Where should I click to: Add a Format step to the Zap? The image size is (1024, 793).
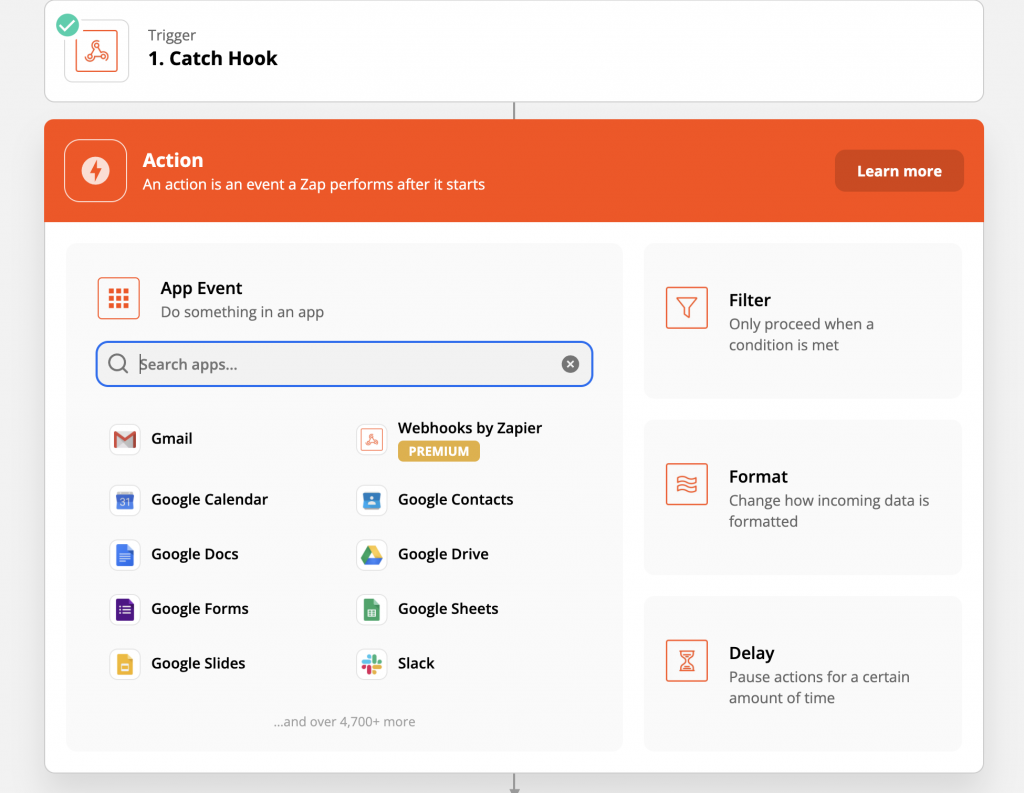pyautogui.click(x=803, y=497)
